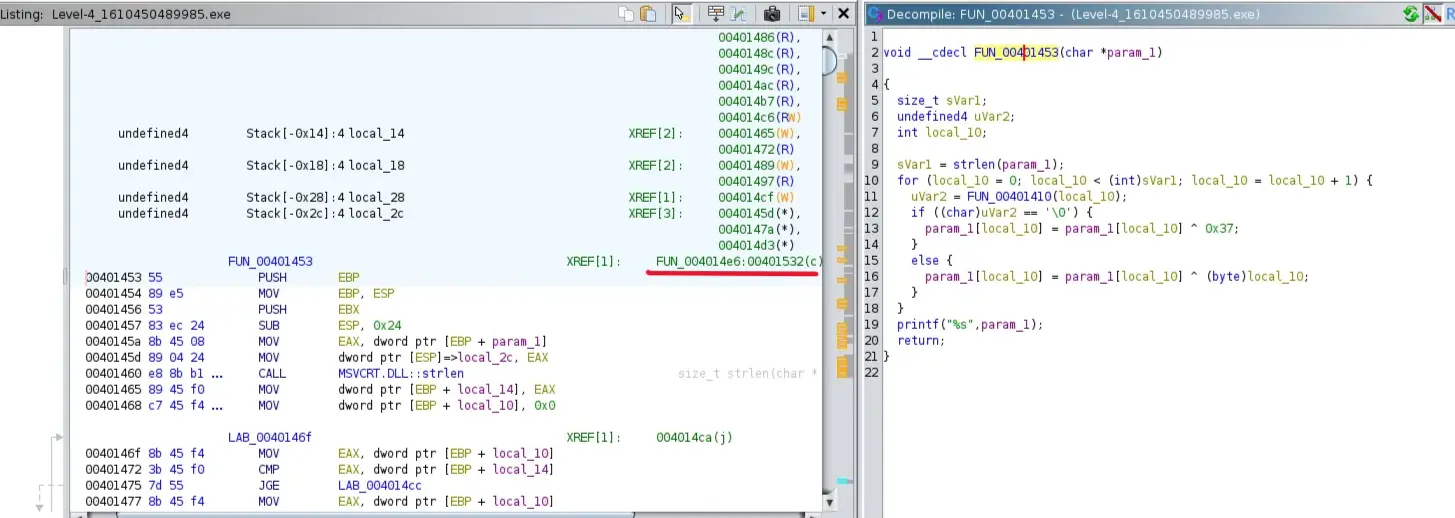Select the MSVCRT.DLL::strlen call operand
Viewport: 1455px width, 518px height.
(x=401, y=373)
